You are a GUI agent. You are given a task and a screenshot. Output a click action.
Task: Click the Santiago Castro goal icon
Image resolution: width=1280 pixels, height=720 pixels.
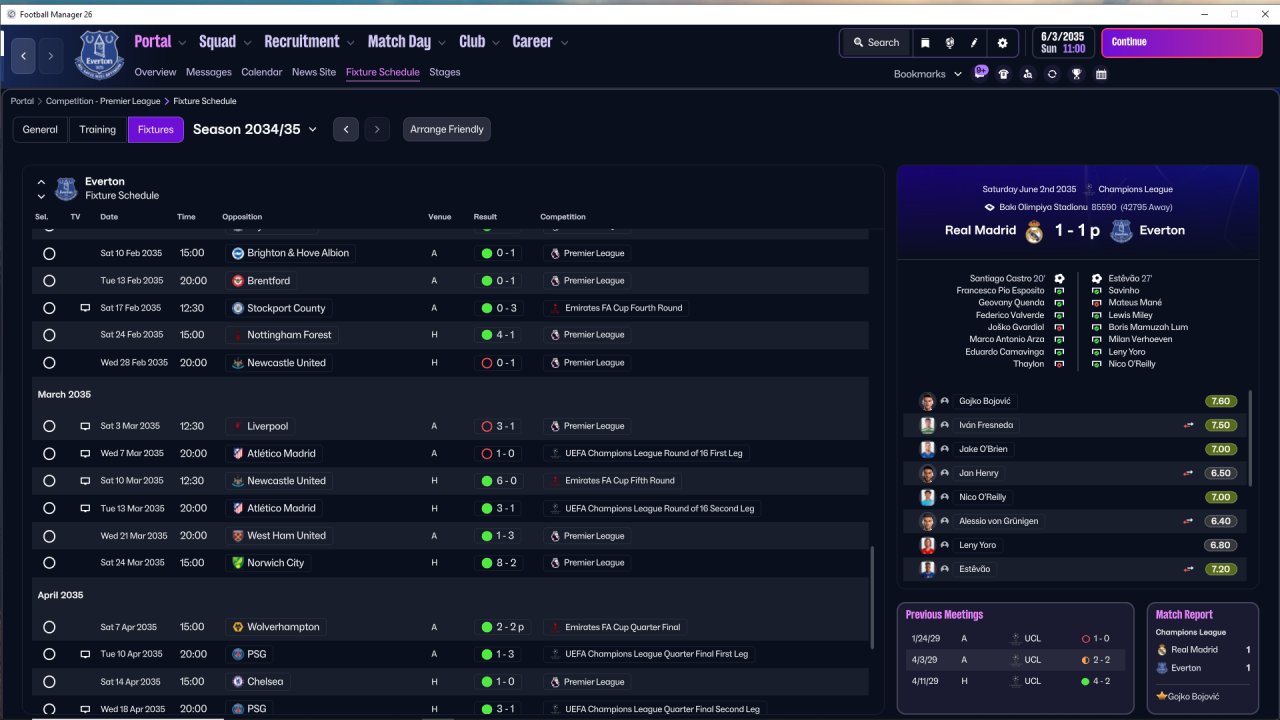[1059, 279]
